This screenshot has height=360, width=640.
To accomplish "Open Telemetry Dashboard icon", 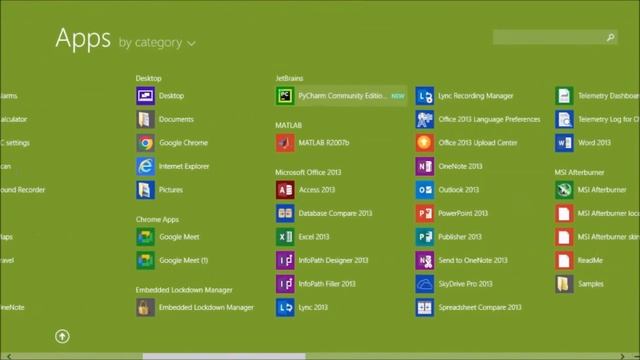I will click(x=564, y=96).
